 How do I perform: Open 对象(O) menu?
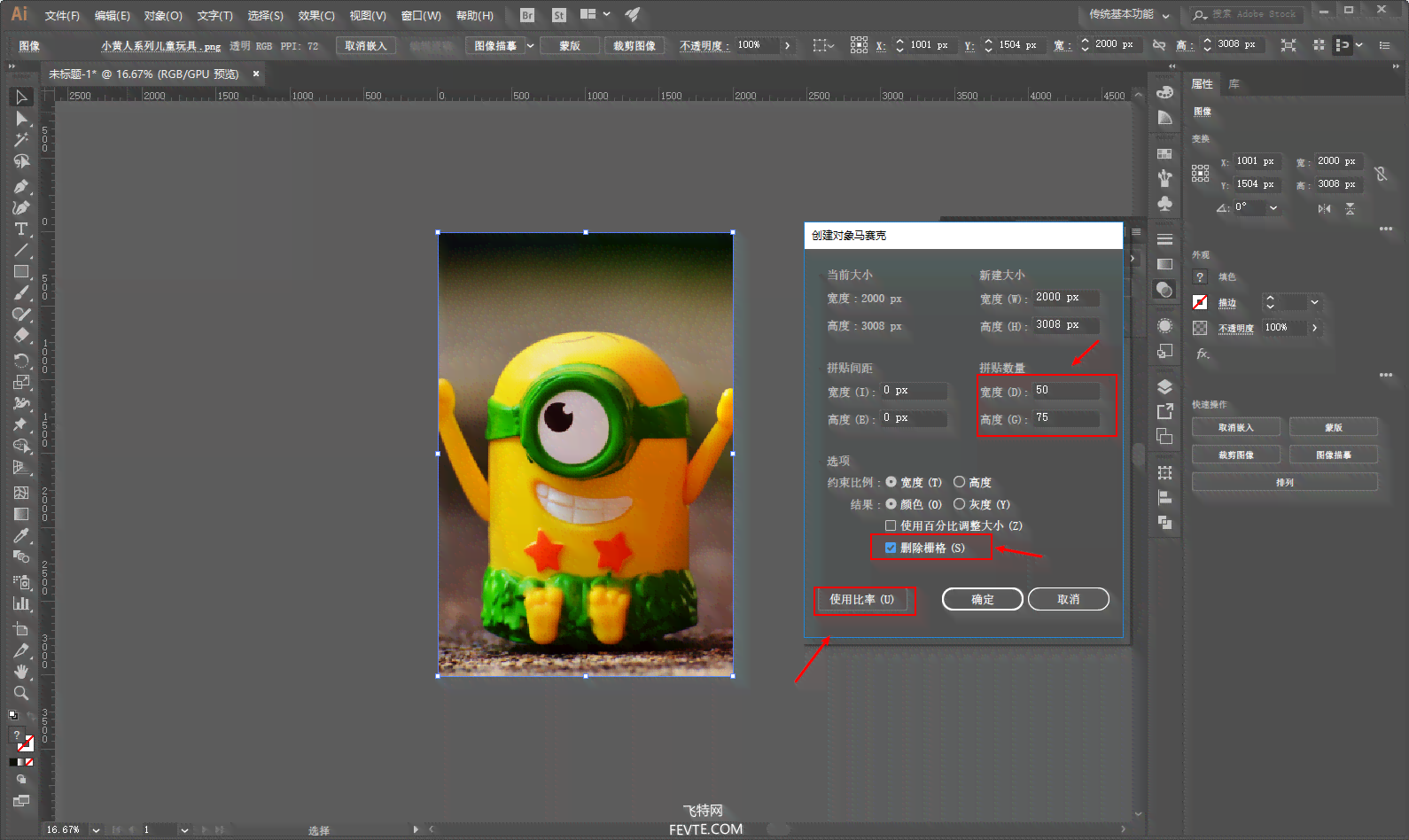(163, 16)
